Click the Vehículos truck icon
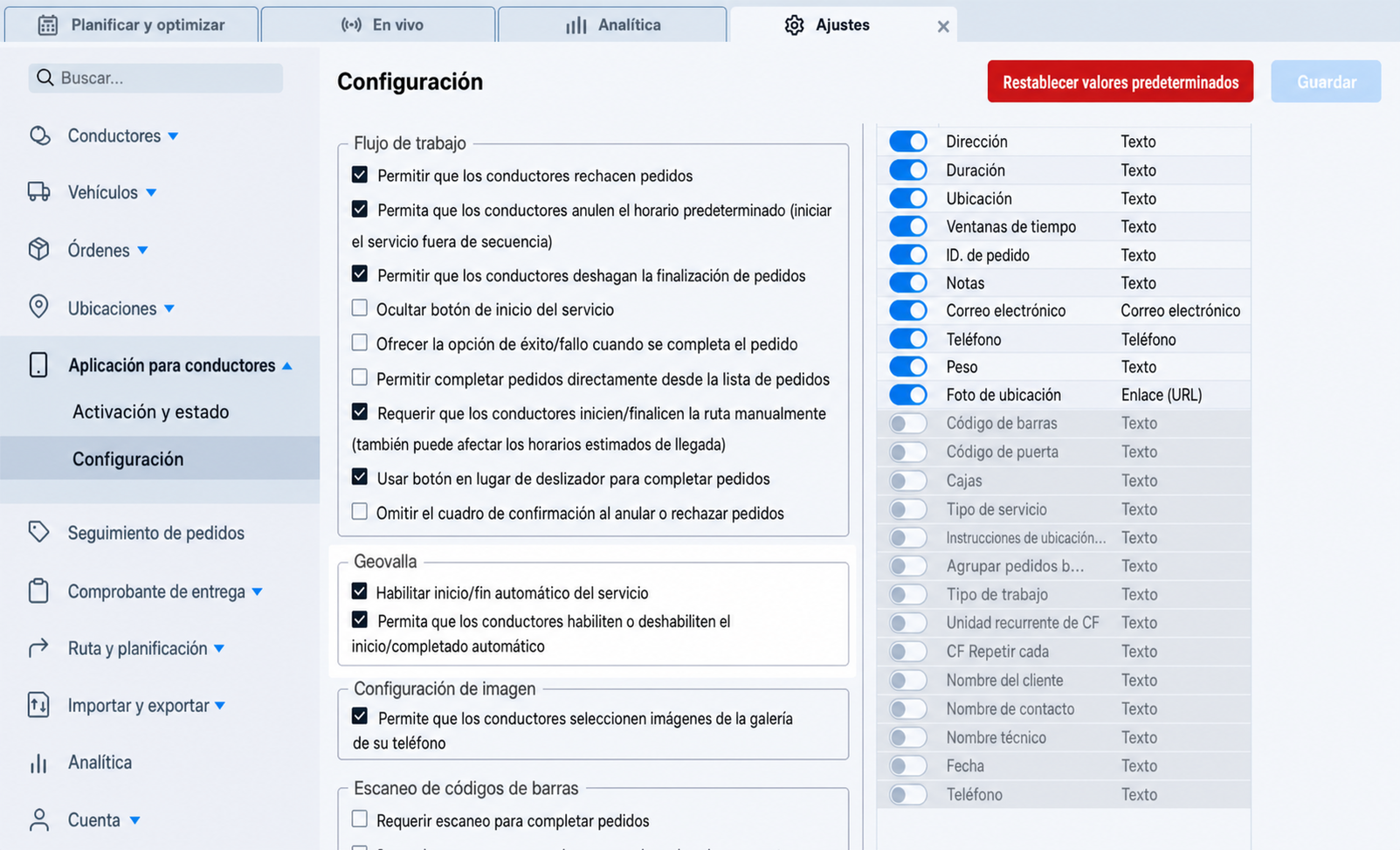The image size is (1400, 850). 38,192
